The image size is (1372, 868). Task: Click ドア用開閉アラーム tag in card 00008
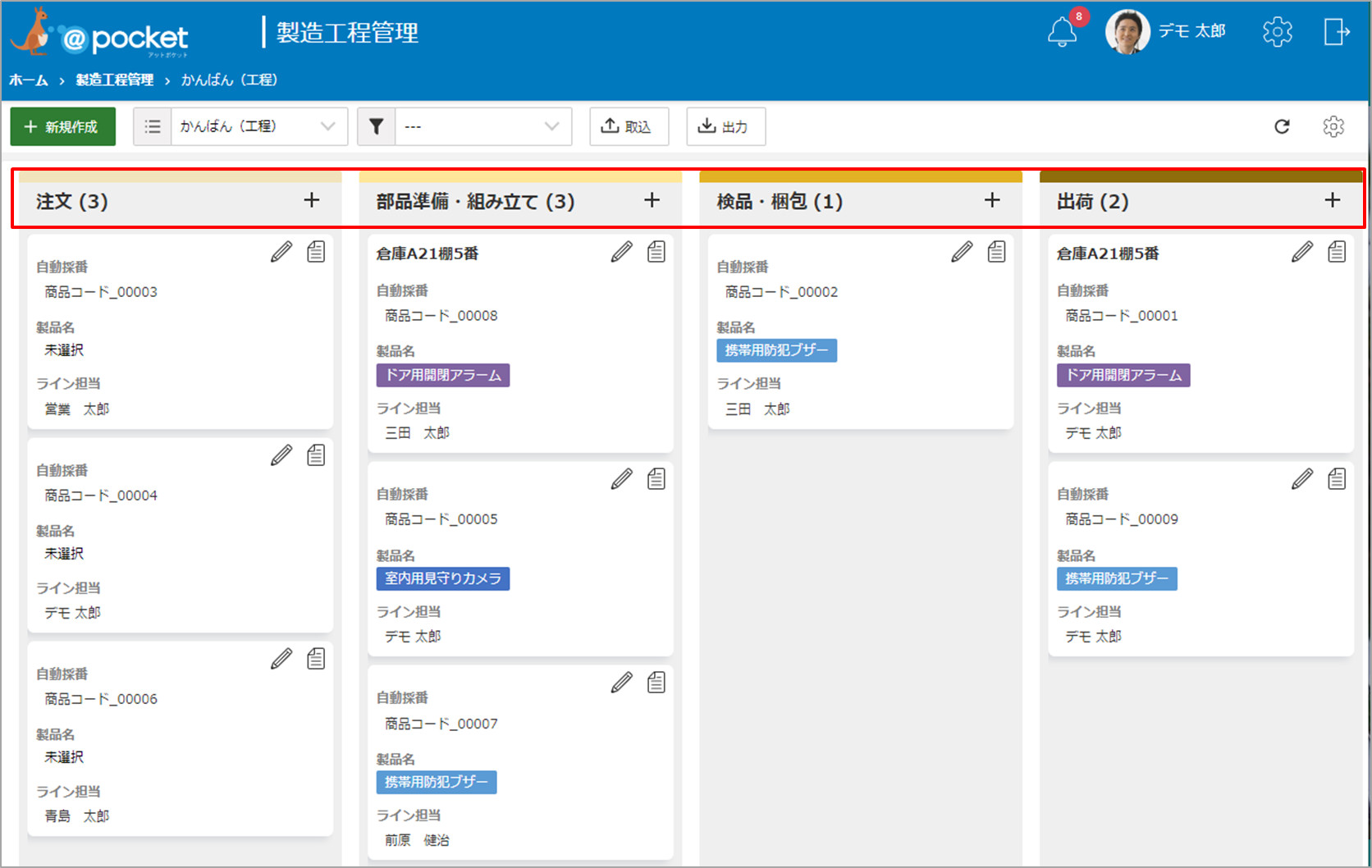coord(443,375)
